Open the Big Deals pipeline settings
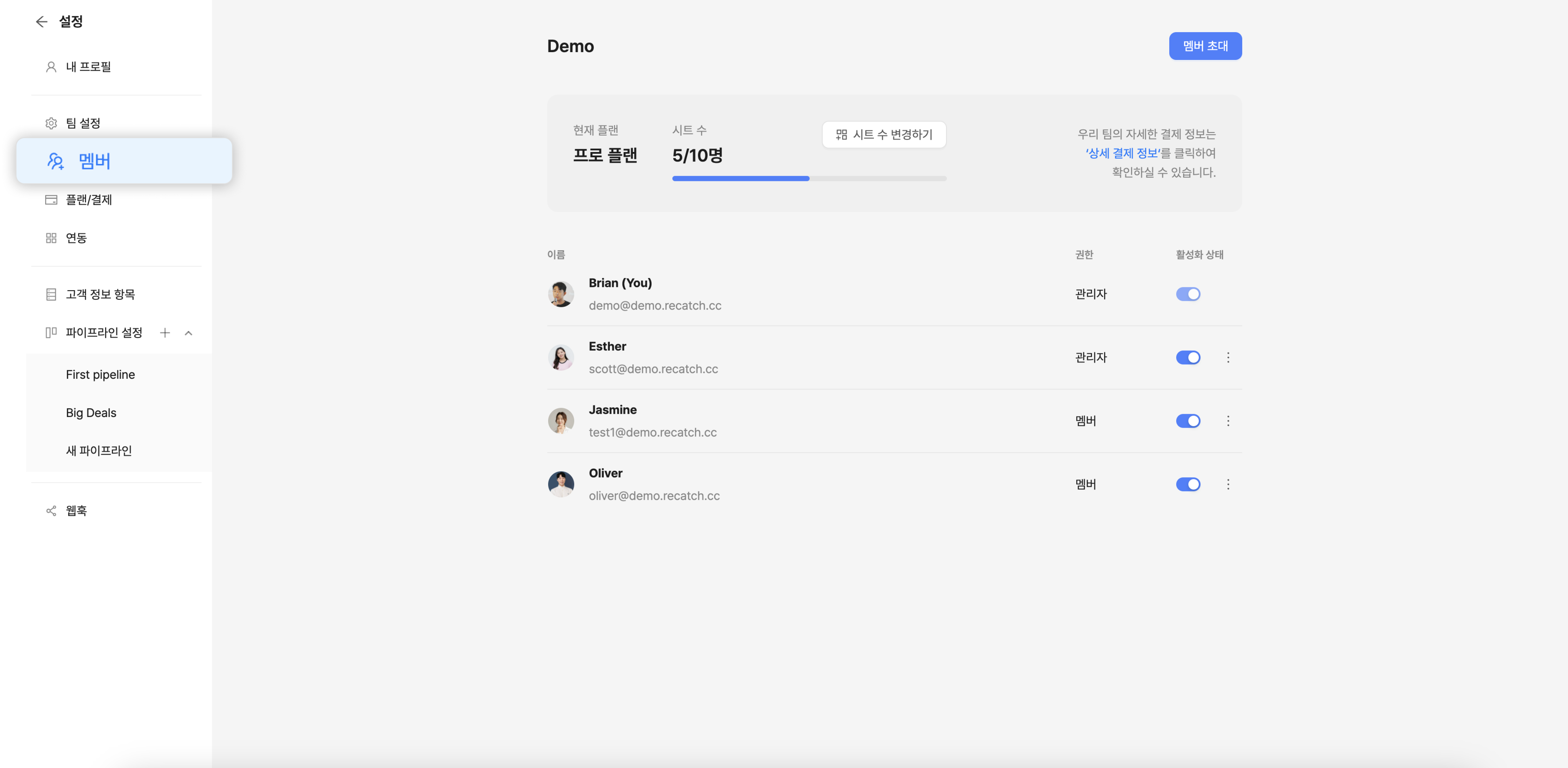Image resolution: width=1568 pixels, height=768 pixels. (91, 413)
